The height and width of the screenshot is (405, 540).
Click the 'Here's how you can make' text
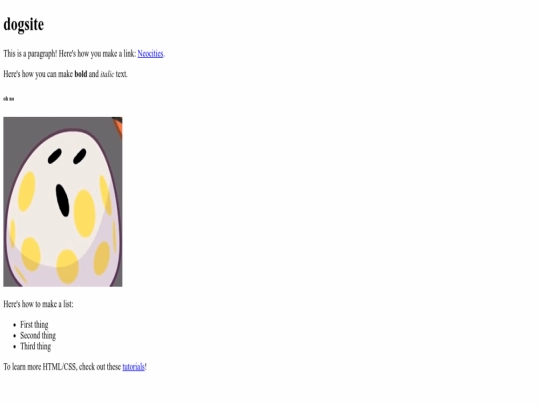pyautogui.click(x=38, y=74)
